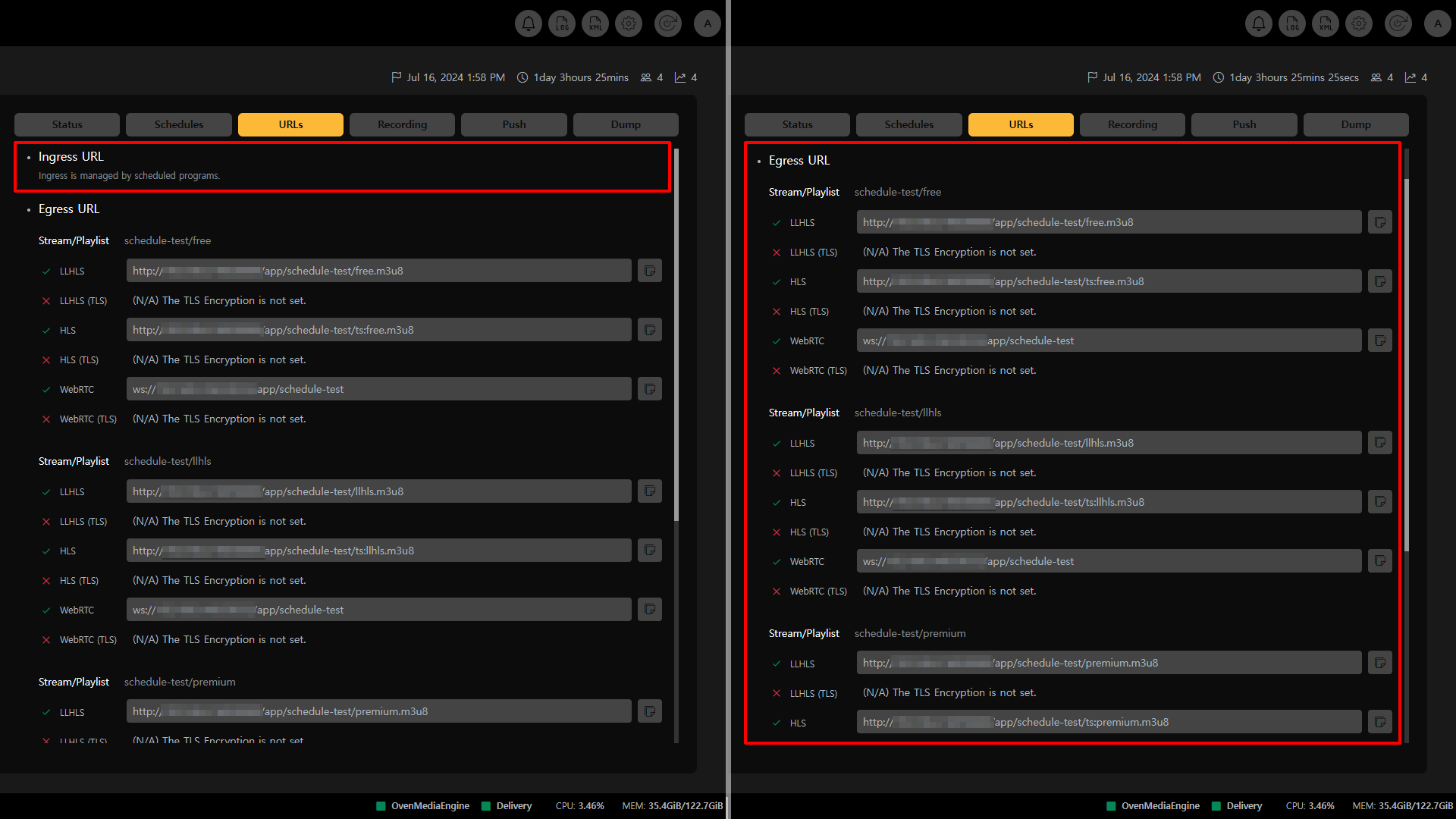Click ts:premium.m3u8 HLS URL field in right panel
Screen dimensions: 1456x819
[x=1109, y=722]
